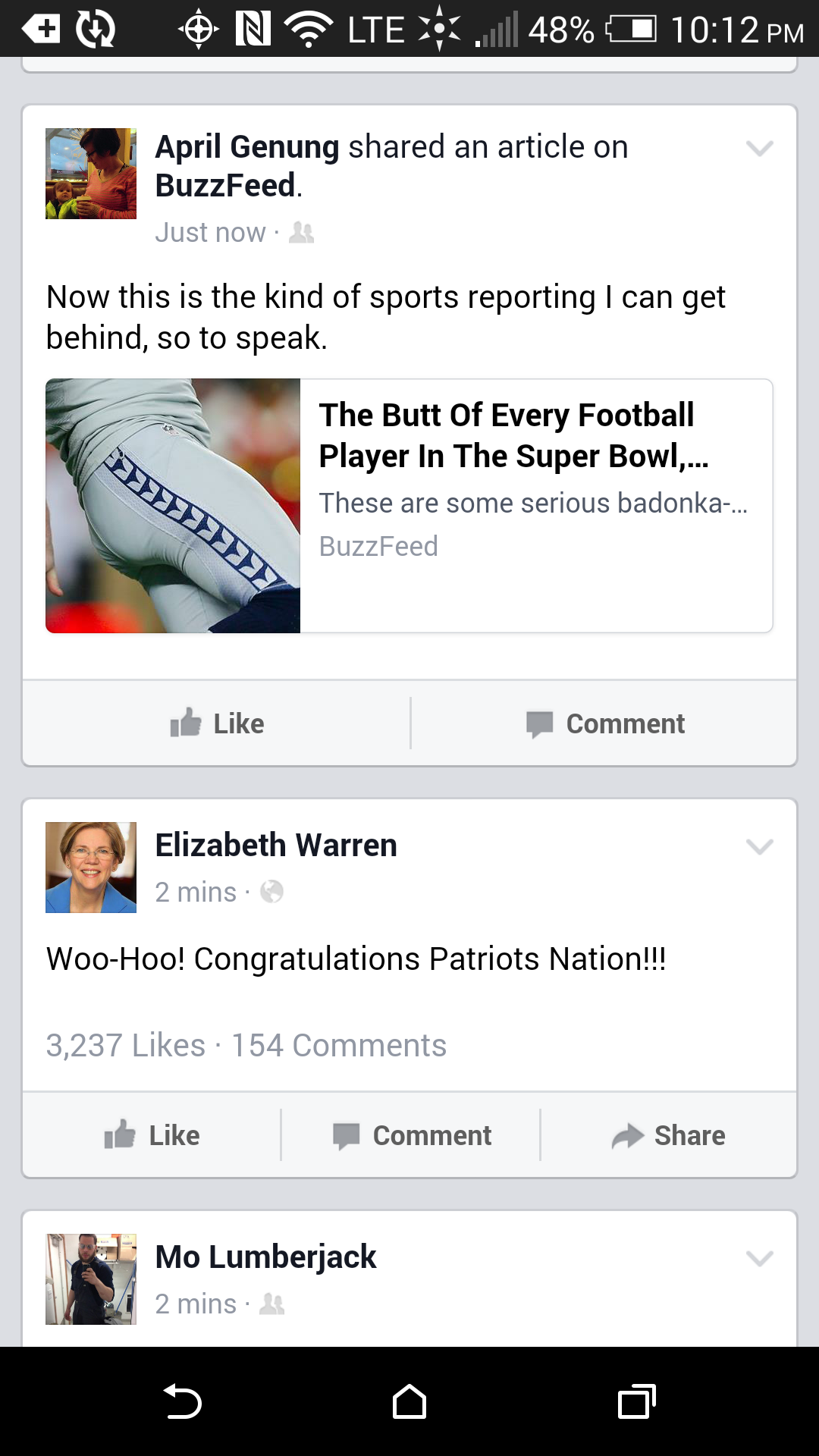
Task: Tap the Android home navigation icon
Action: [409, 1401]
